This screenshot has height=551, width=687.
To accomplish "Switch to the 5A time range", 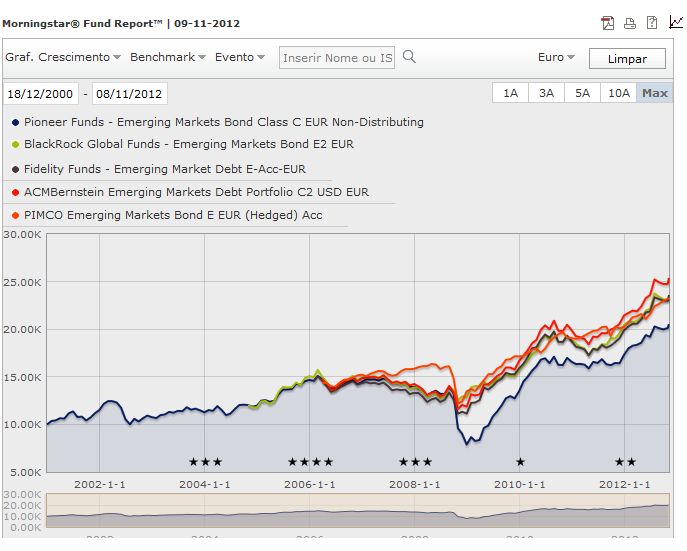I will point(582,93).
